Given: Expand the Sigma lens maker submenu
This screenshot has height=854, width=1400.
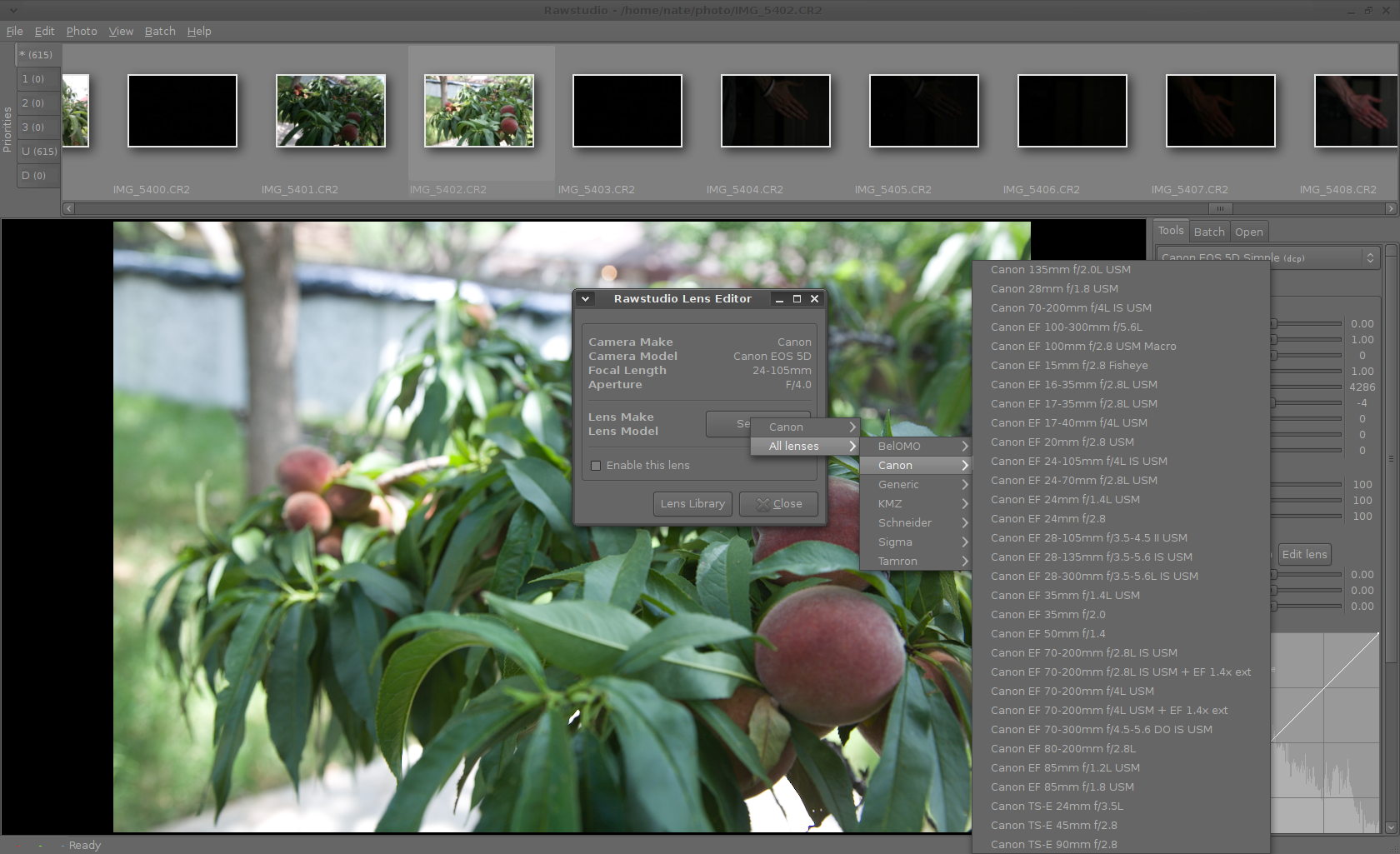Looking at the screenshot, I should click(916, 542).
